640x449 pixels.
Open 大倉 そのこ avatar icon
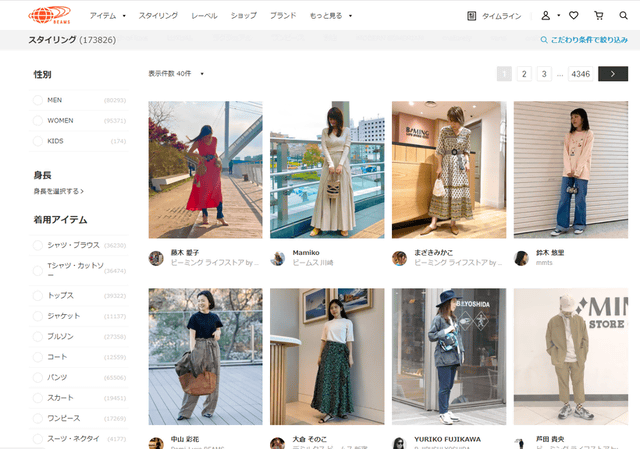coord(278,443)
